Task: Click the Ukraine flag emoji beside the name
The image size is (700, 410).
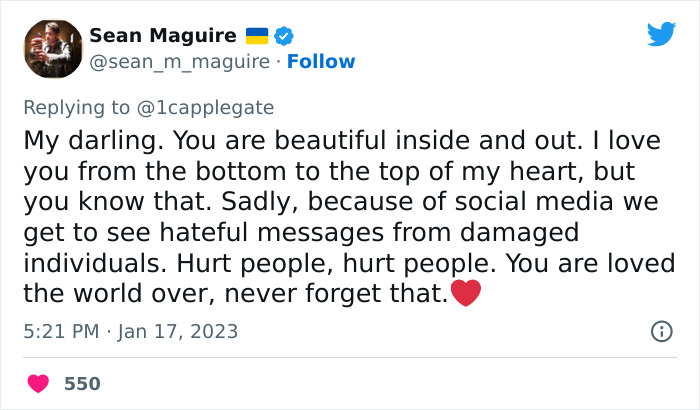Action: [x=256, y=36]
